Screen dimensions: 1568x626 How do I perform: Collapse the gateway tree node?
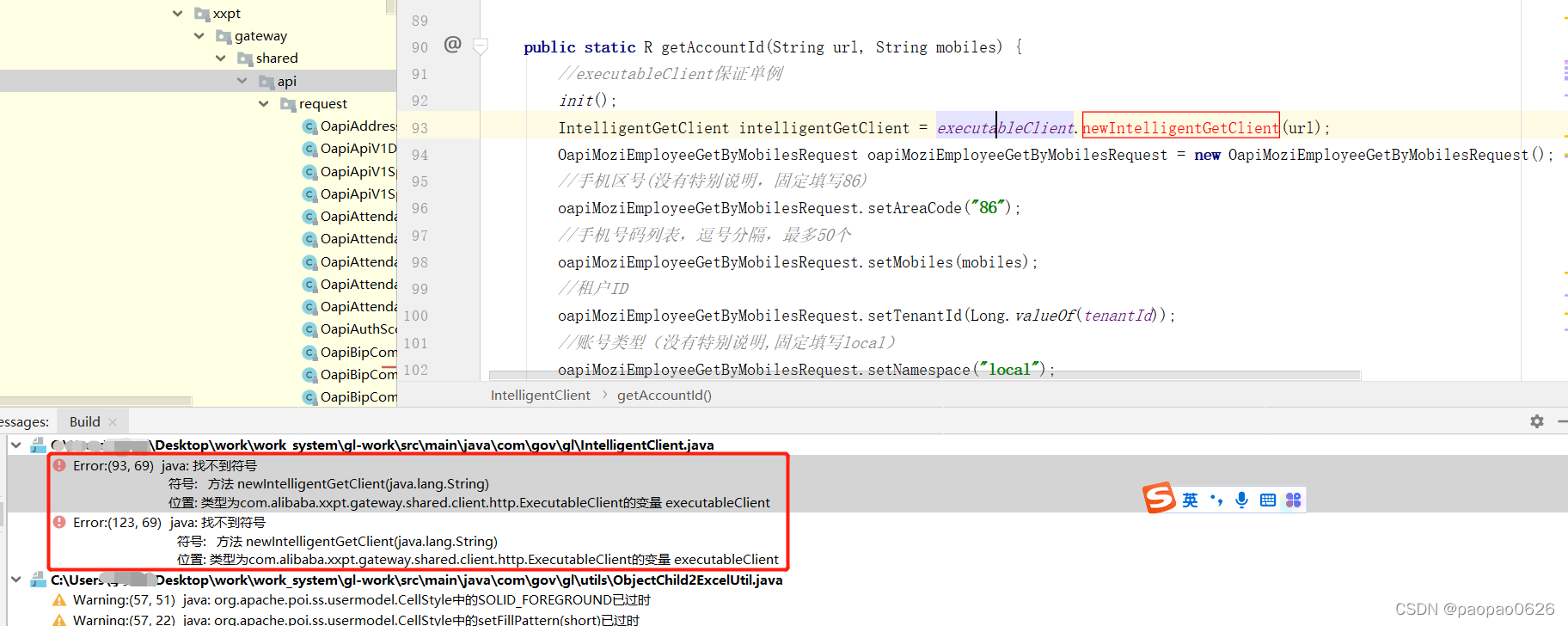pyautogui.click(x=199, y=36)
